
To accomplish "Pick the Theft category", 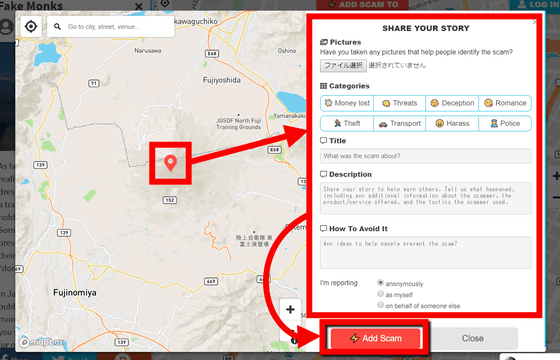I will (347, 124).
